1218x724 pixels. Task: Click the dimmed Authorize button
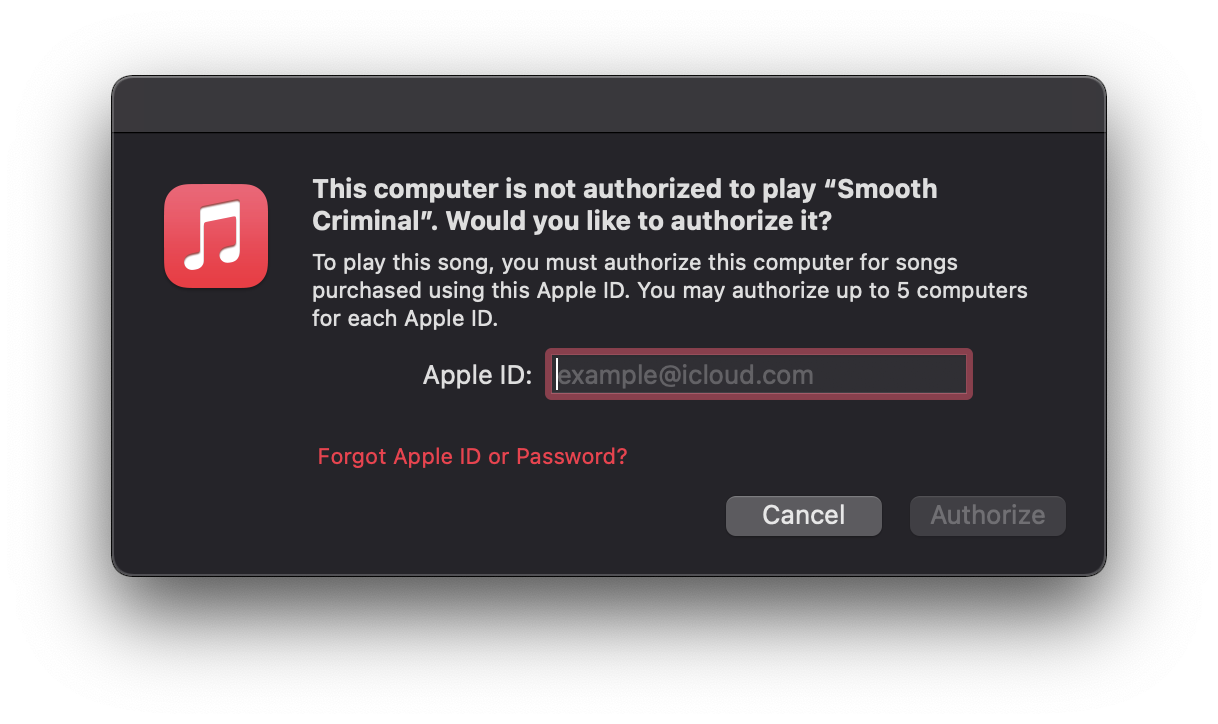[987, 515]
